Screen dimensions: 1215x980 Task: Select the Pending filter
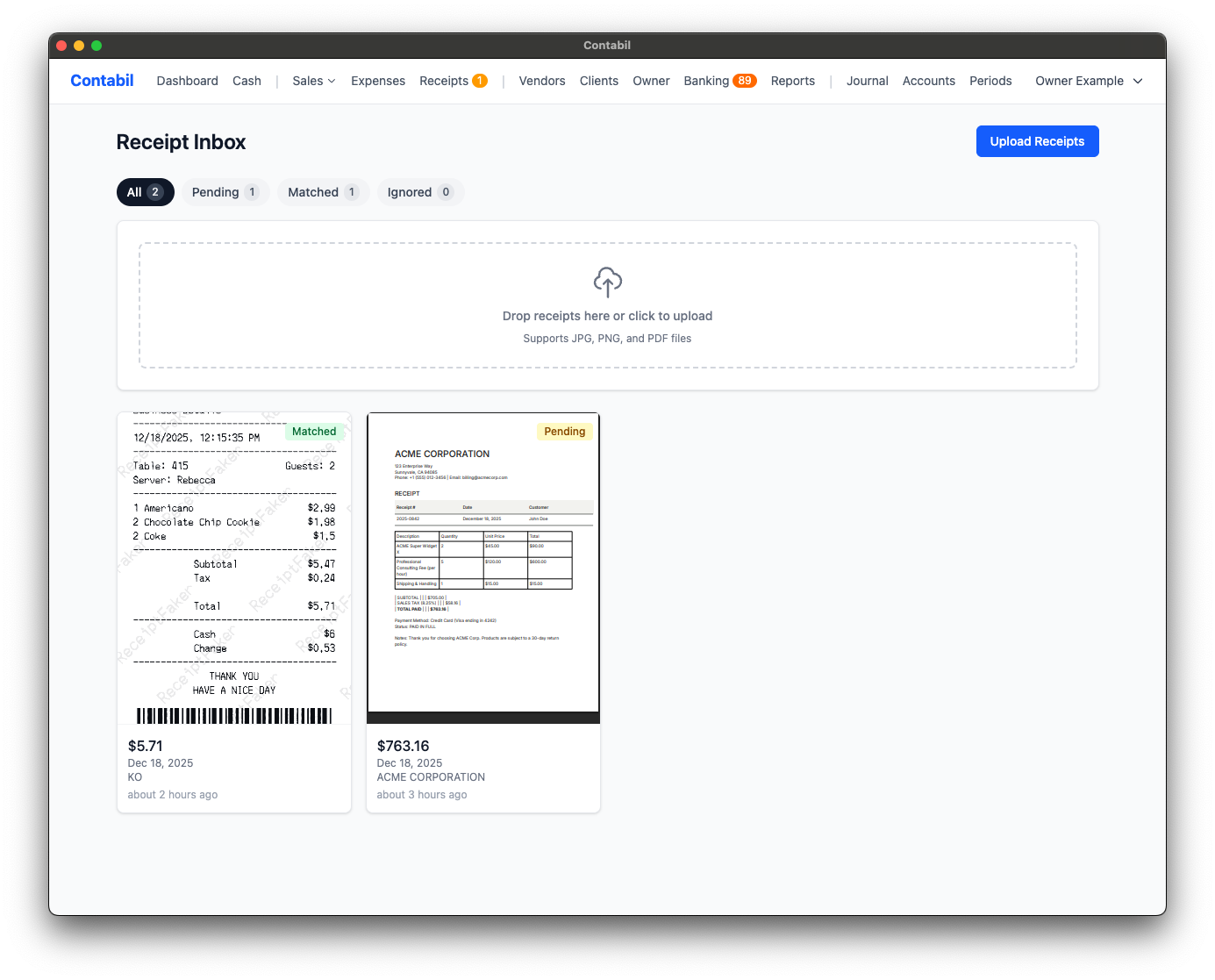coord(225,192)
